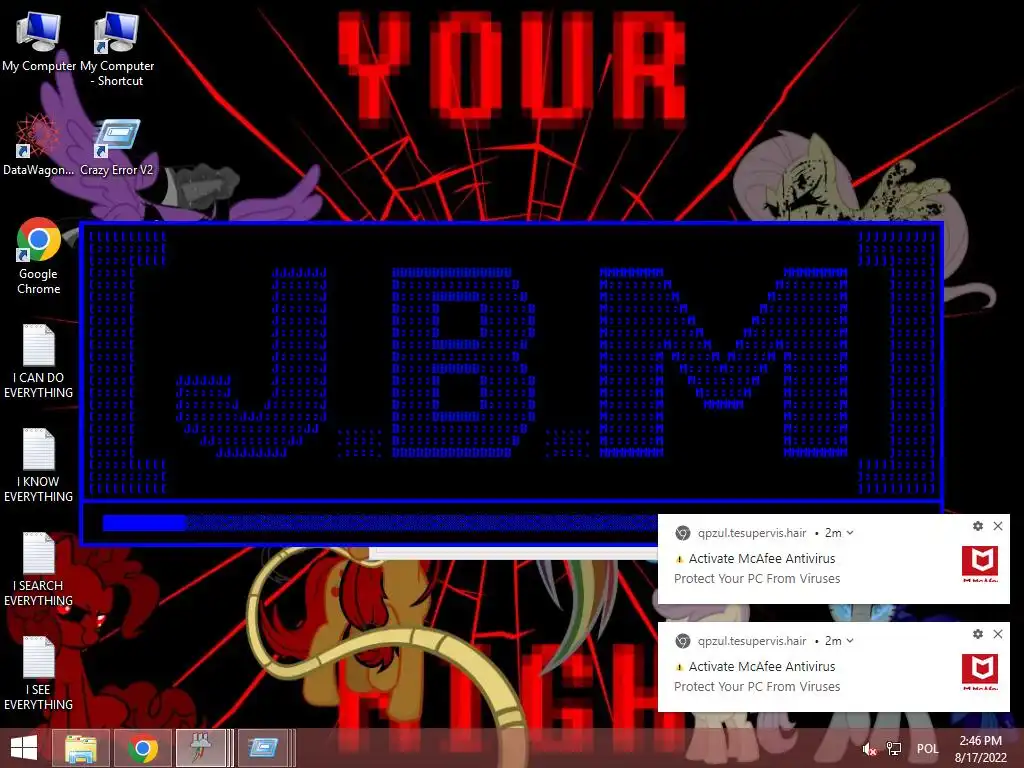
Task: Launch Google Chrome from desktop
Action: coord(39,256)
